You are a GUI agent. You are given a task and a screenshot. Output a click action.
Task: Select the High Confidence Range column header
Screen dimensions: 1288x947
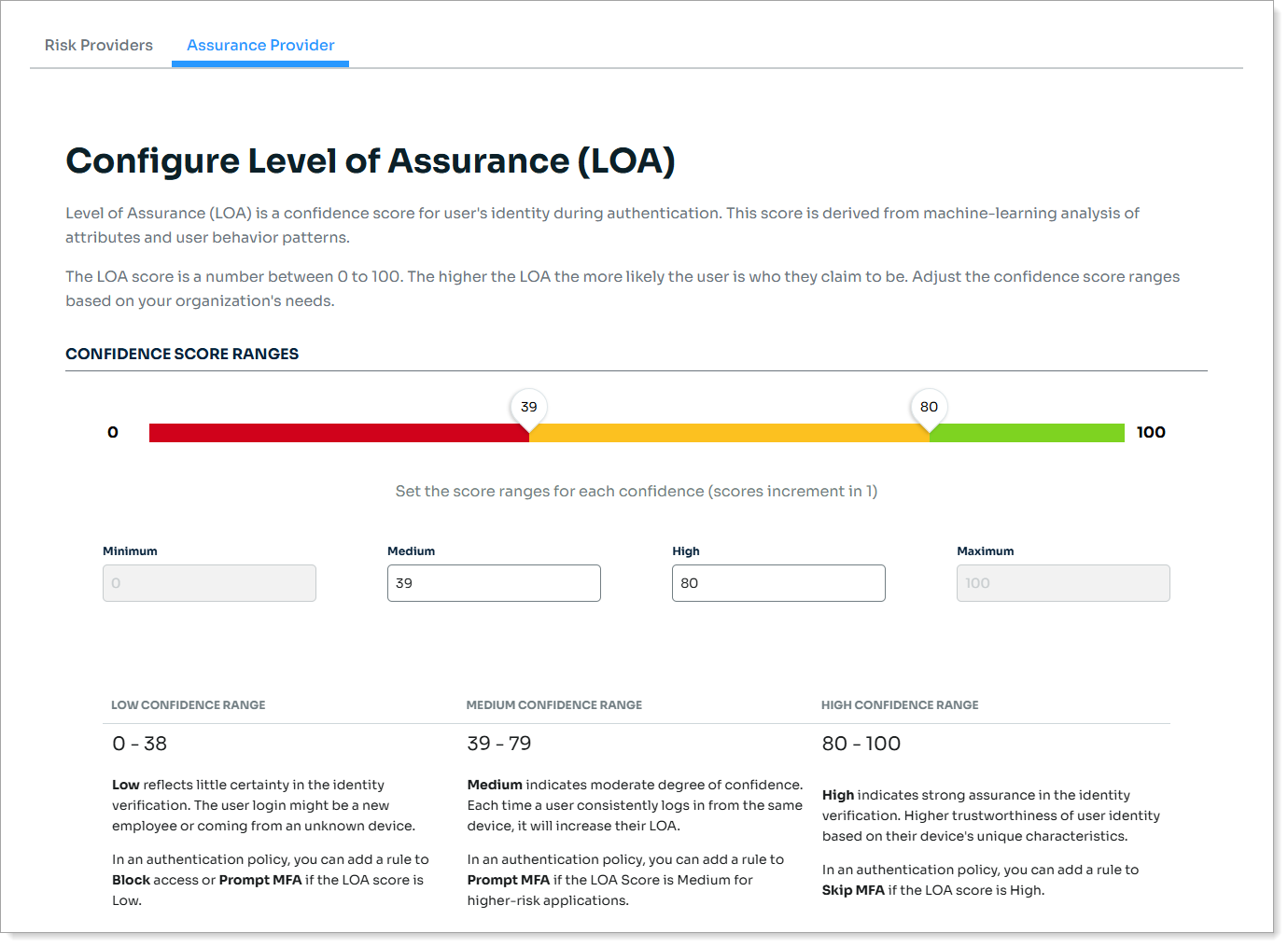pos(900,705)
